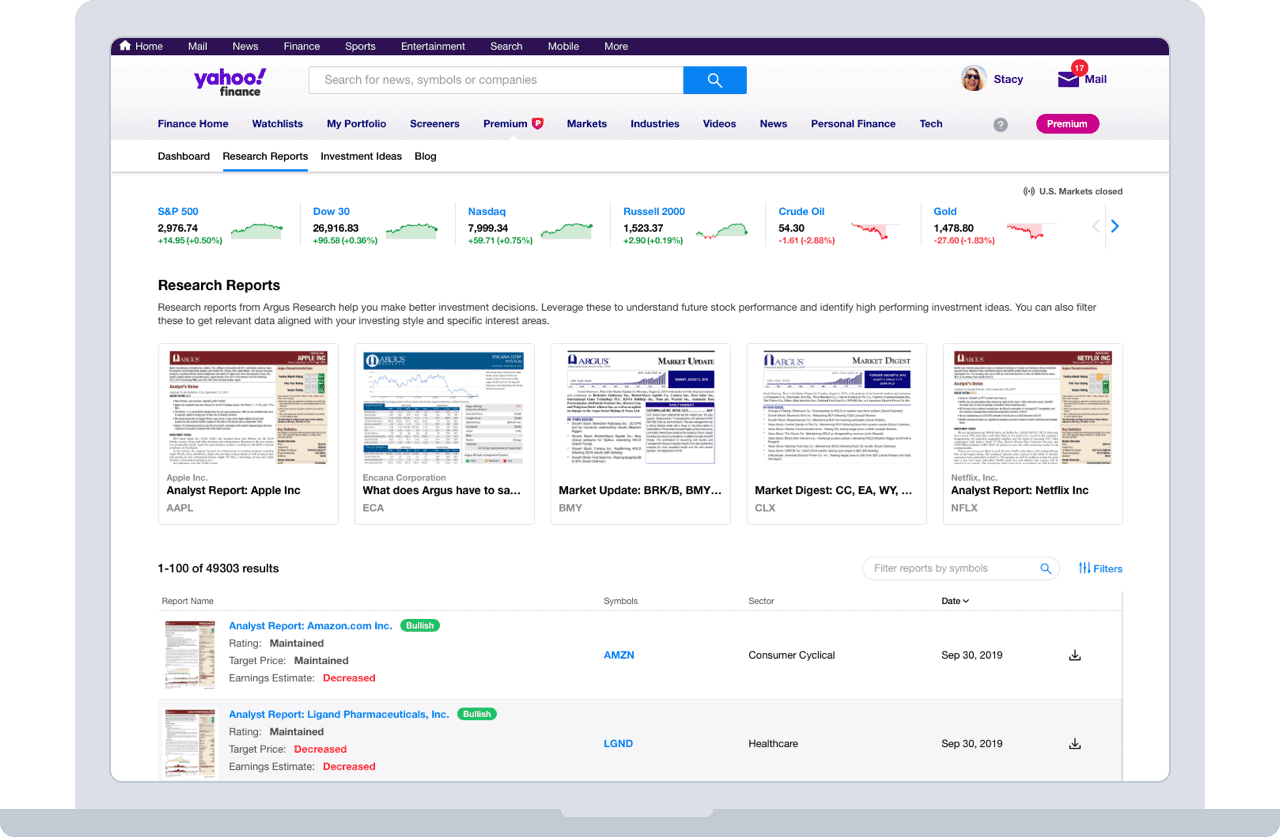
Task: Open Tech navigation item
Action: tap(931, 124)
